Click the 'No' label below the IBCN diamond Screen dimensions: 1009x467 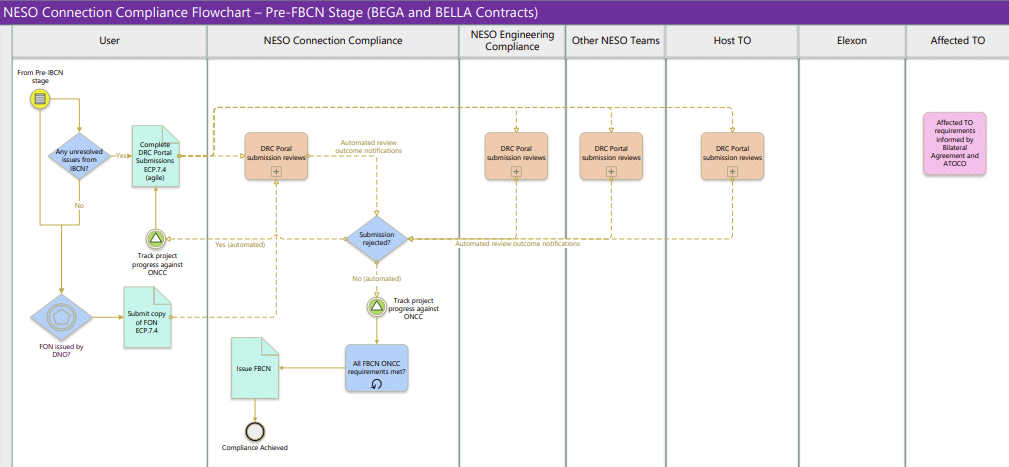[x=79, y=205]
